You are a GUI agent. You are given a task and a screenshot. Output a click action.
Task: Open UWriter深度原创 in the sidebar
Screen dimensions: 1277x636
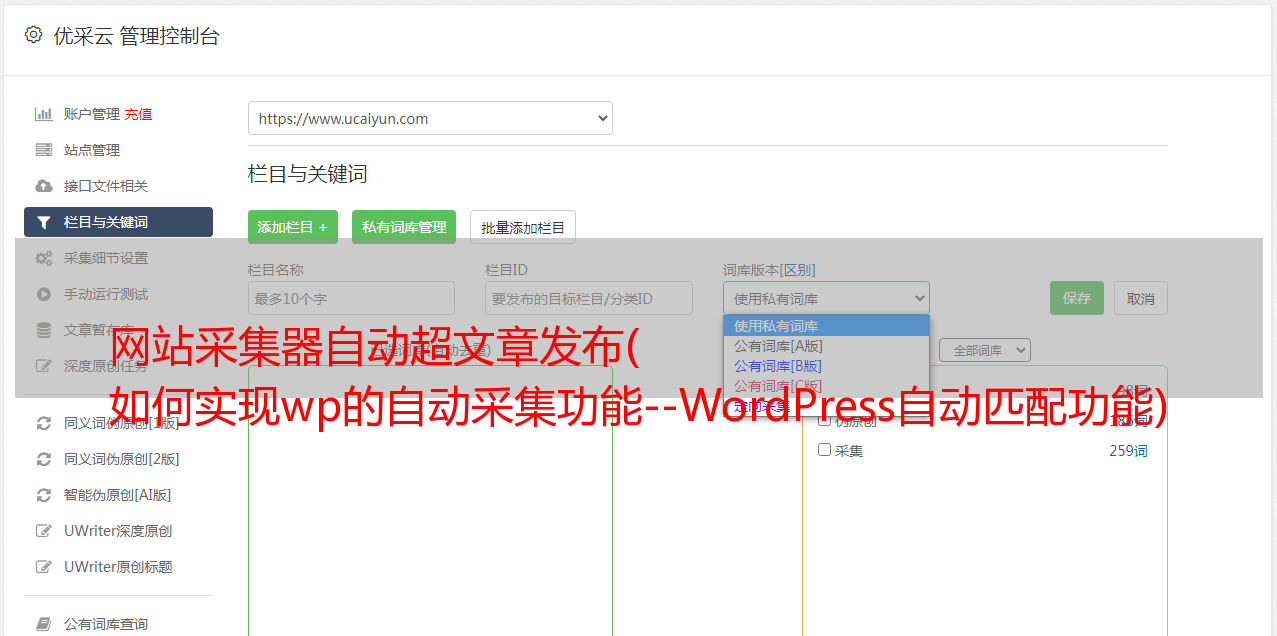pyautogui.click(x=118, y=531)
